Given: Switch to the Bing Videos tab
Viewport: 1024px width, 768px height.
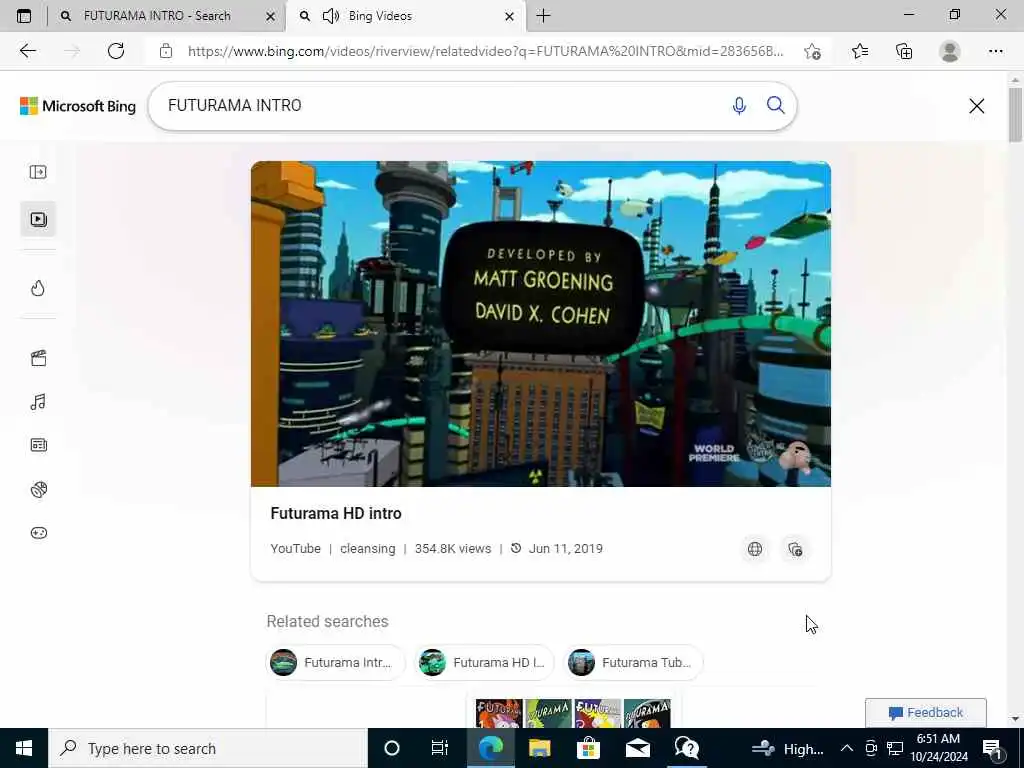Looking at the screenshot, I should click(x=405, y=16).
